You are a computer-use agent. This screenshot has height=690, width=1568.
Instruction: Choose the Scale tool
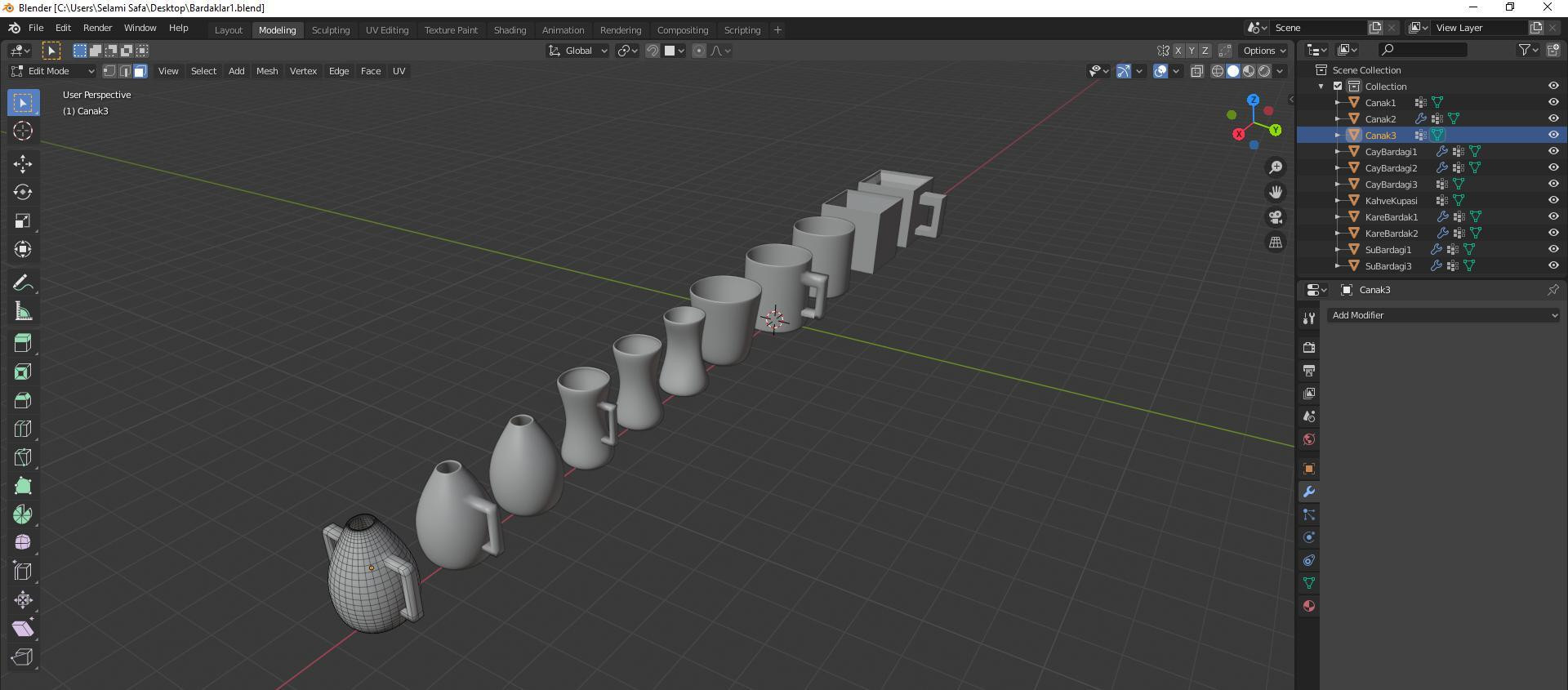(x=23, y=221)
